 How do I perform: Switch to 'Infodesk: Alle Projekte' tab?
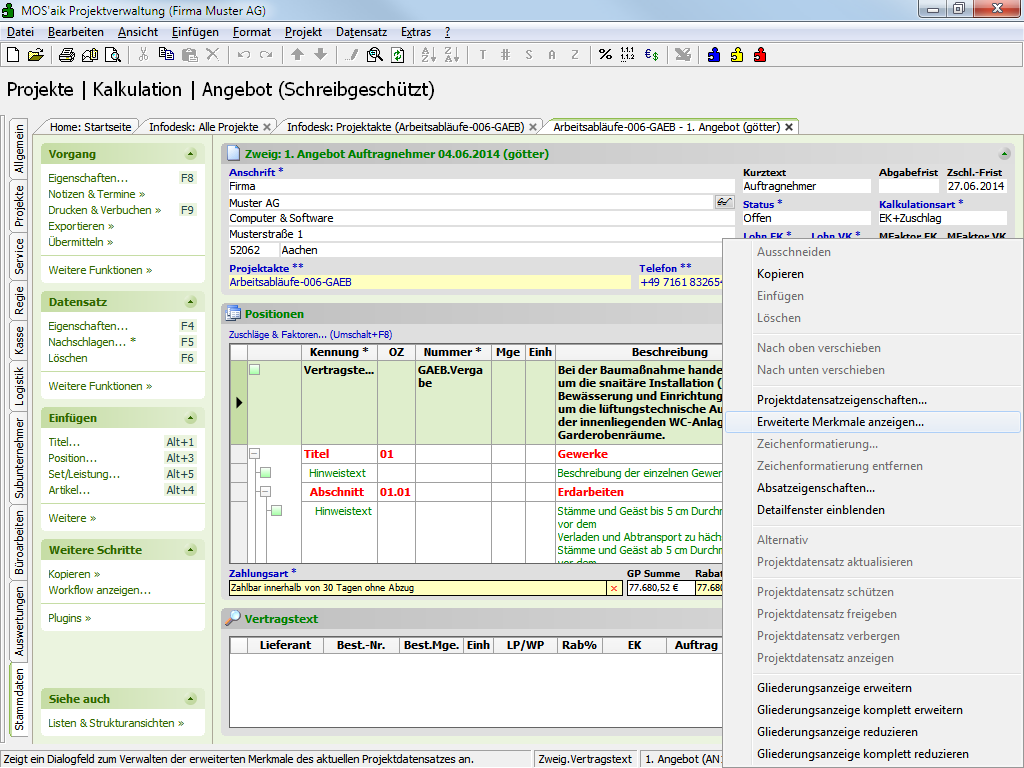(x=203, y=127)
